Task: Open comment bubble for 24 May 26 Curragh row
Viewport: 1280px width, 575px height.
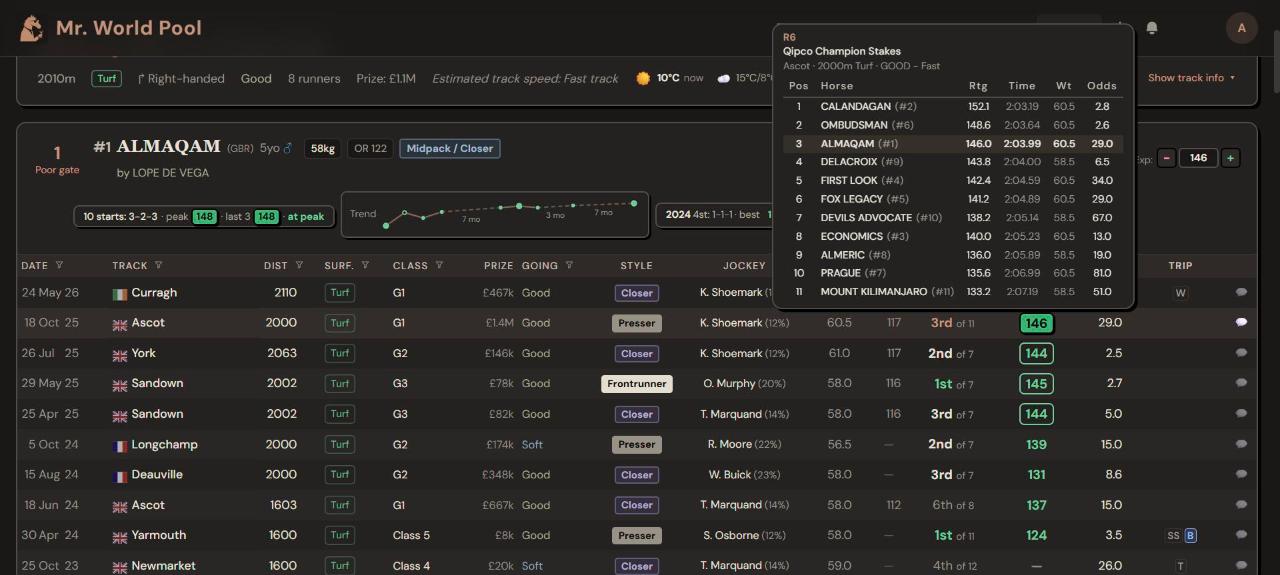Action: [x=1241, y=293]
